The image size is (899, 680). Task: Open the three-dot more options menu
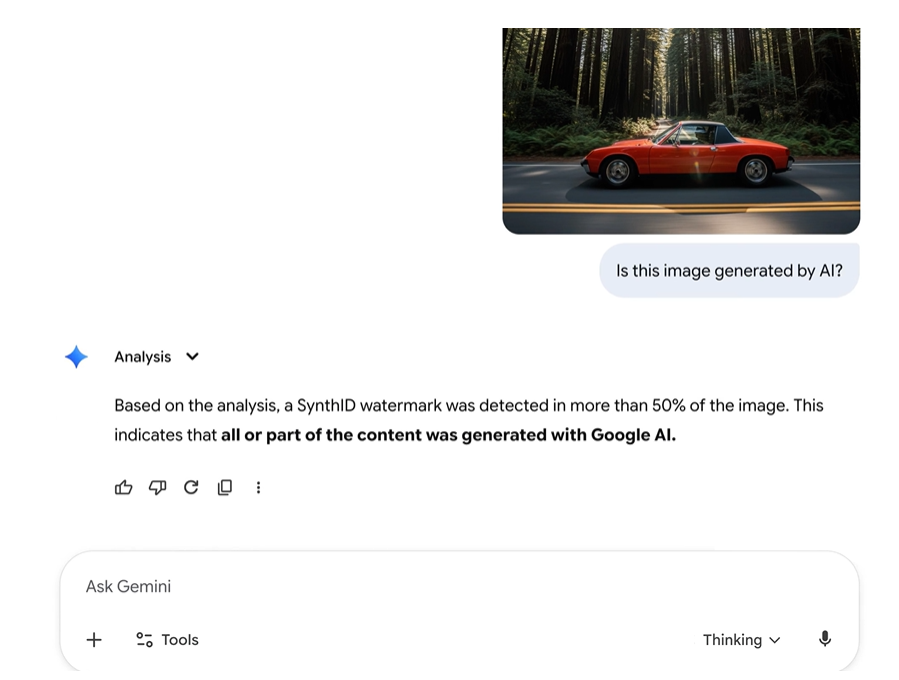258,487
